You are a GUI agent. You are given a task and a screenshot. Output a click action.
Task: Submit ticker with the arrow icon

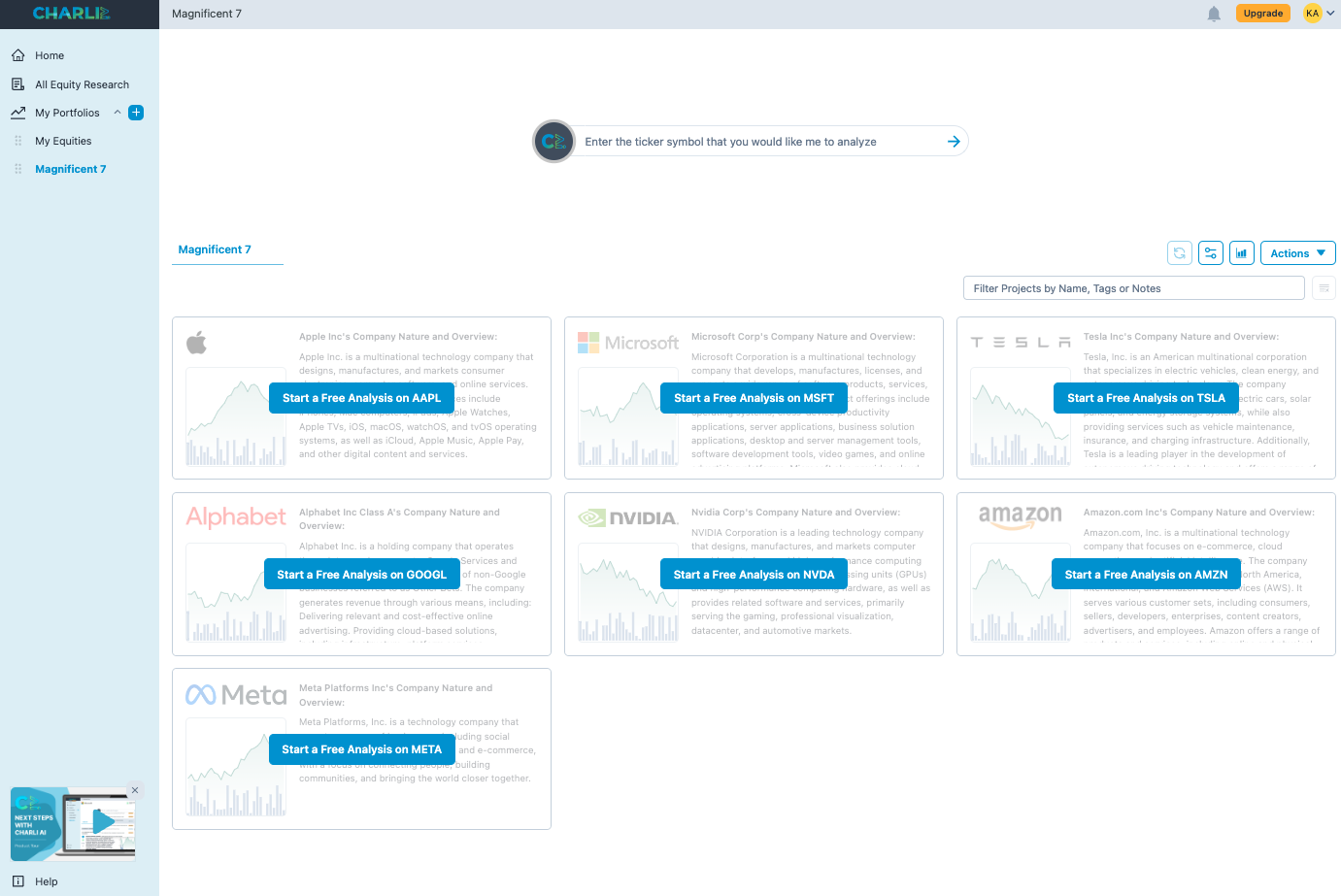point(954,142)
